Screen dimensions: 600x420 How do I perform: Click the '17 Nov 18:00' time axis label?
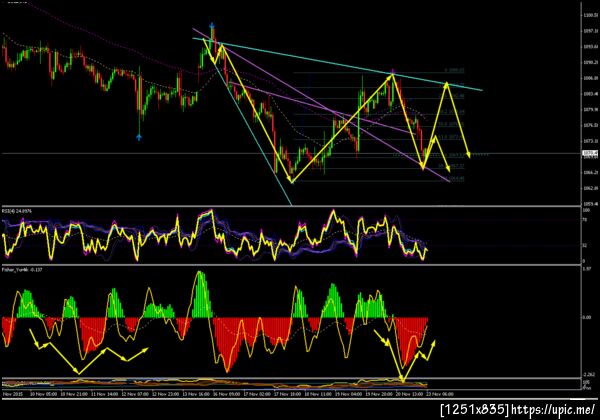[287, 394]
